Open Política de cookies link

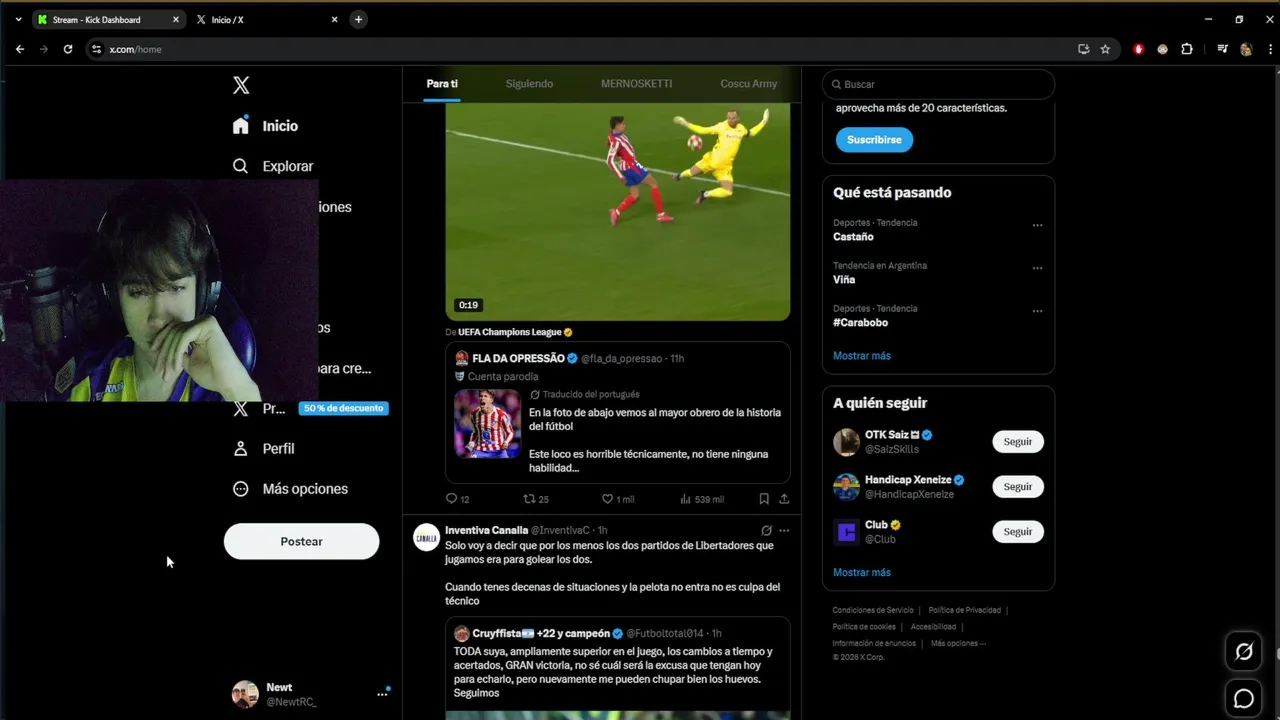click(x=864, y=627)
